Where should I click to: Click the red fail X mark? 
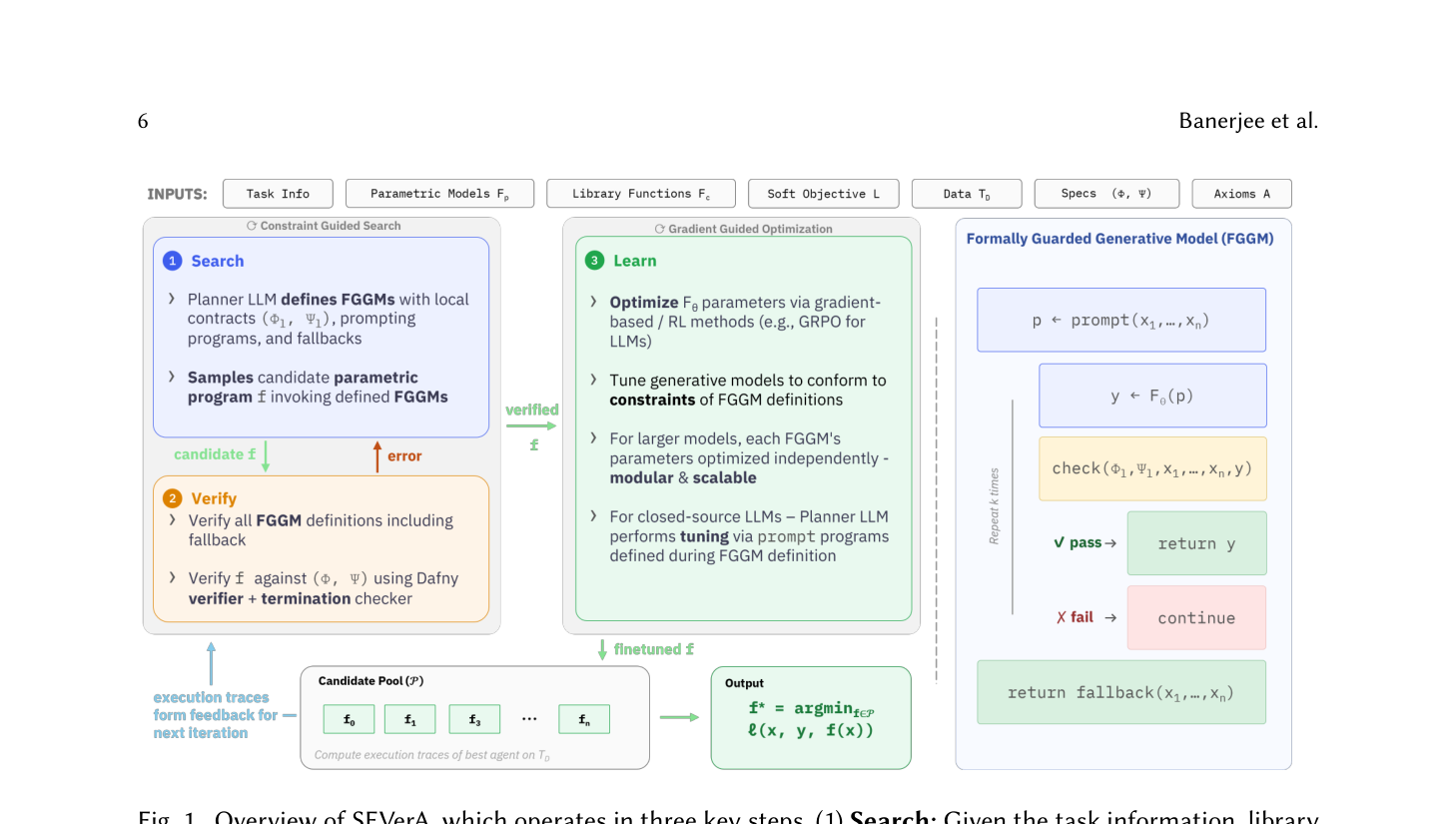coord(1062,617)
